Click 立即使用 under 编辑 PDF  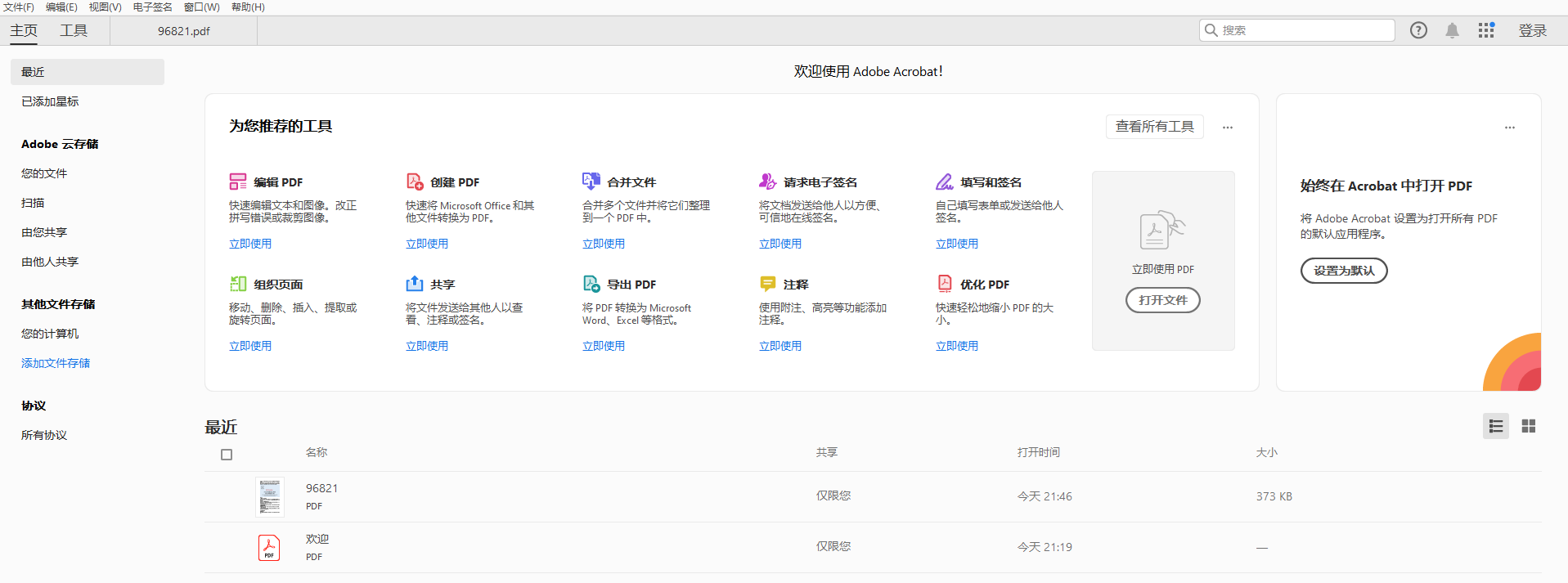(x=250, y=244)
